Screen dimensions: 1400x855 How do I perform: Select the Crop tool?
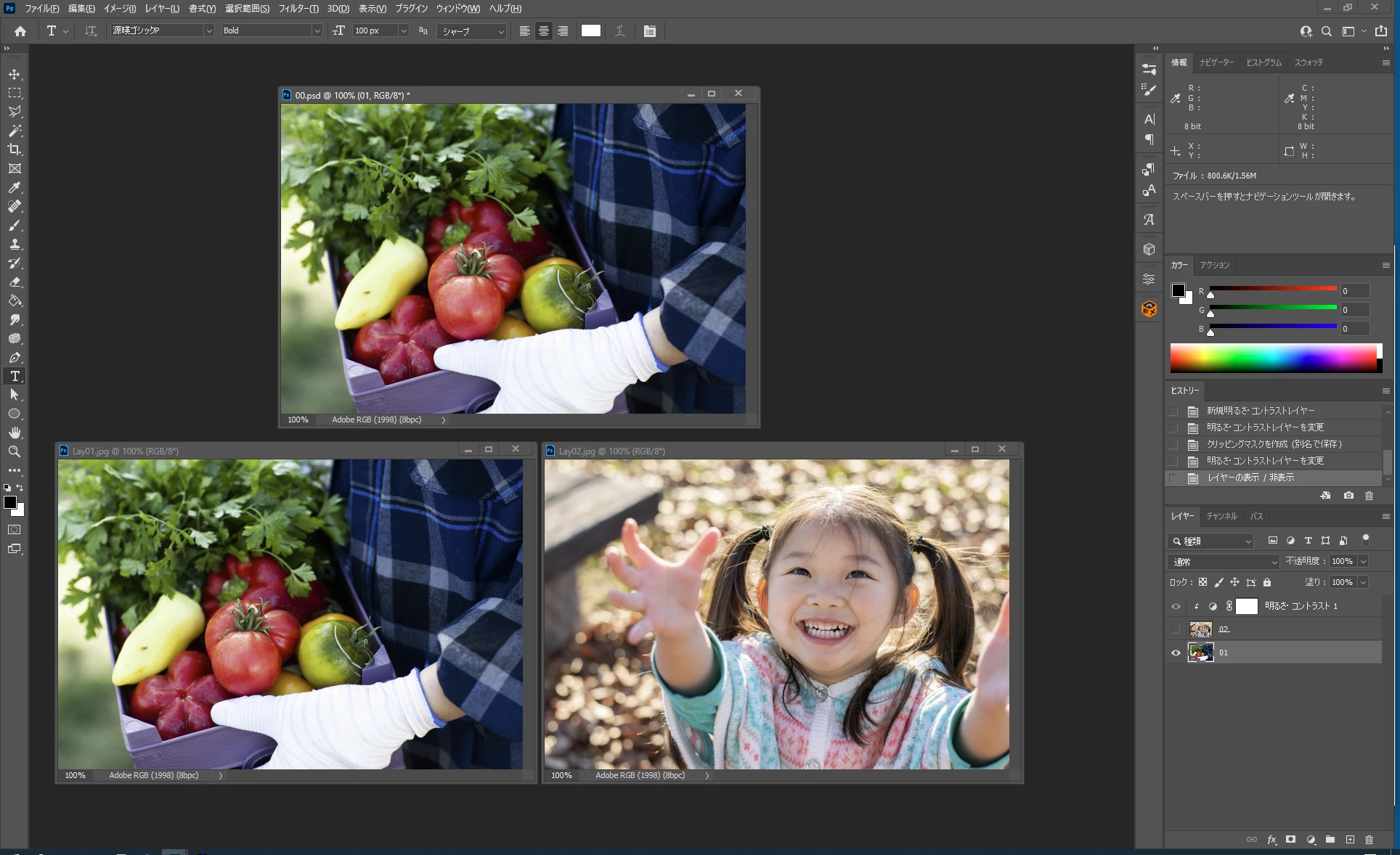point(15,150)
